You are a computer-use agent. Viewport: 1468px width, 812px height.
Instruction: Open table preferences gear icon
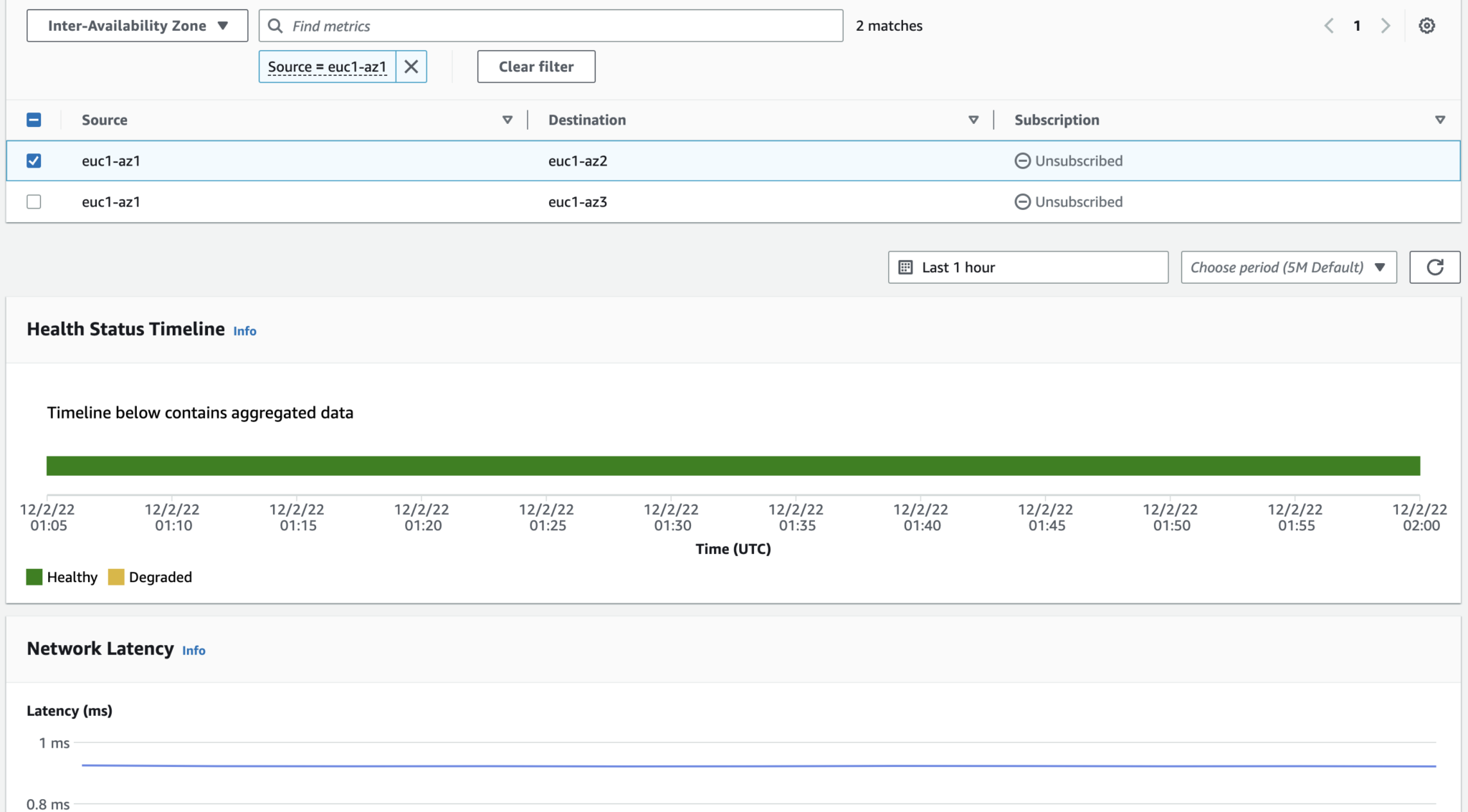1426,26
